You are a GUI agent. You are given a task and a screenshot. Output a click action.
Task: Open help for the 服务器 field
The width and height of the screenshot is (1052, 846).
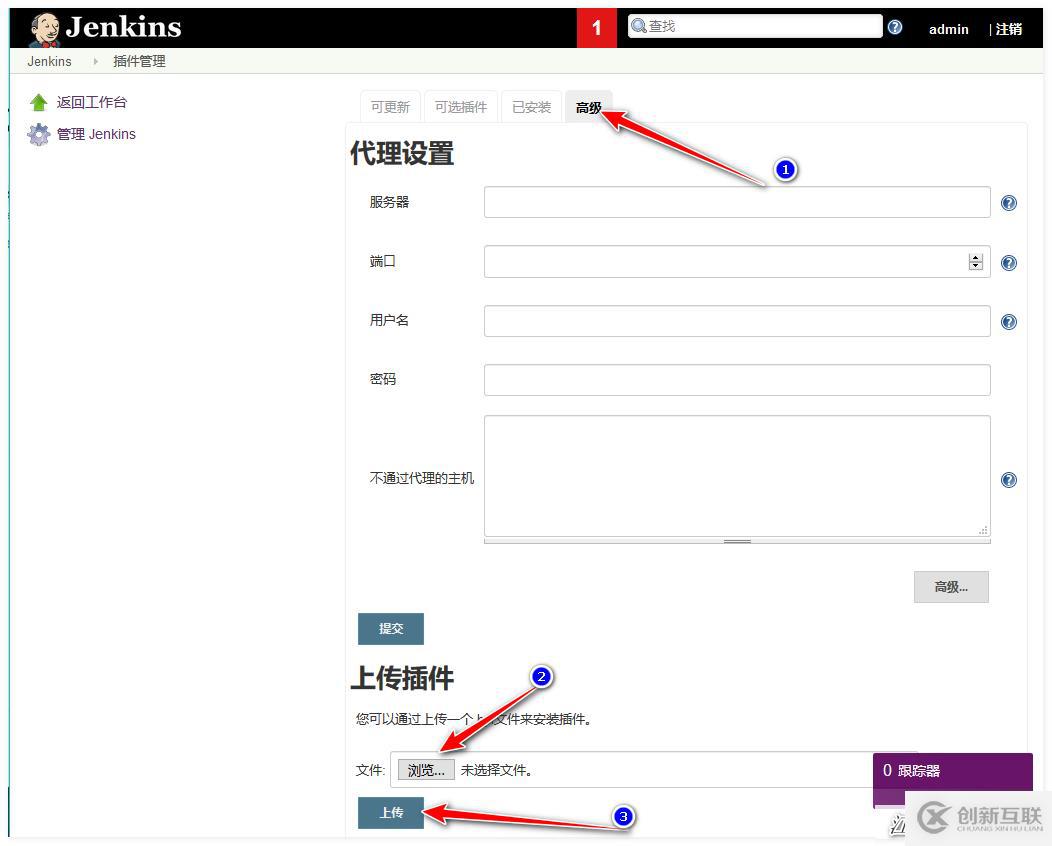click(1008, 203)
